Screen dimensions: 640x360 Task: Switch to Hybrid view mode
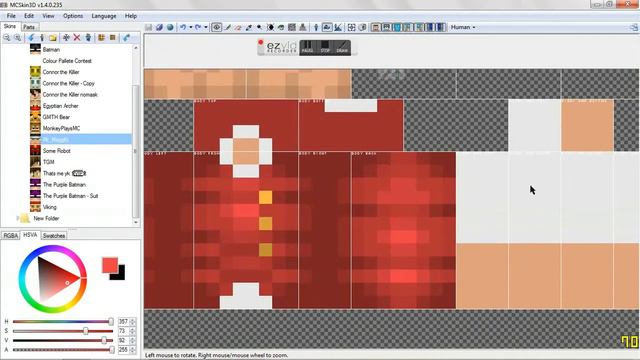[338, 27]
